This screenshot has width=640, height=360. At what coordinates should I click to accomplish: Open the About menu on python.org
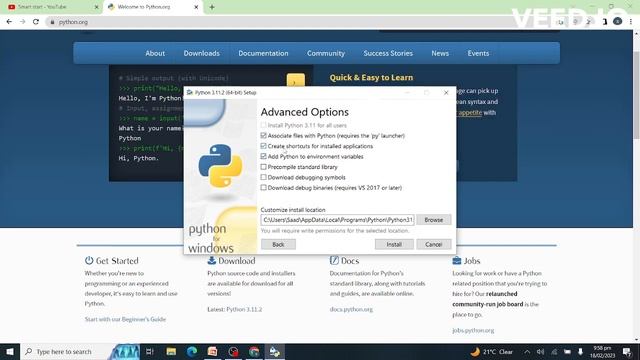coord(155,53)
